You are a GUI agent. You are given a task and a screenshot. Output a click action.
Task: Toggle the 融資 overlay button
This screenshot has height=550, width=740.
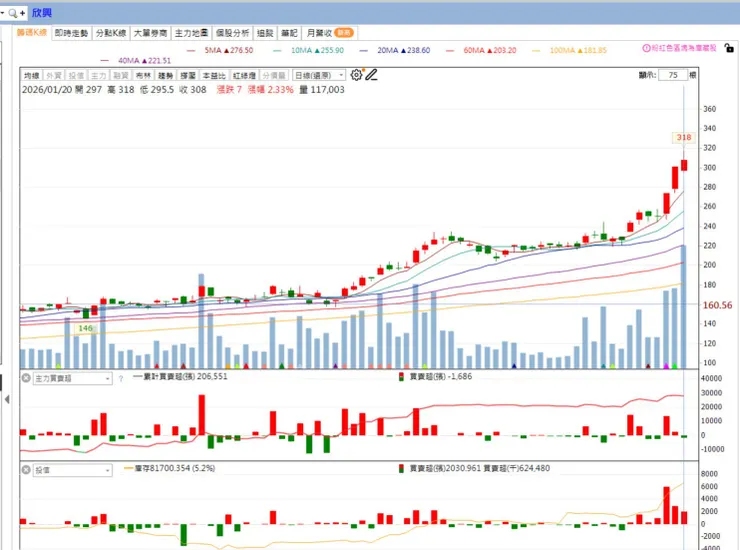pyautogui.click(x=121, y=76)
